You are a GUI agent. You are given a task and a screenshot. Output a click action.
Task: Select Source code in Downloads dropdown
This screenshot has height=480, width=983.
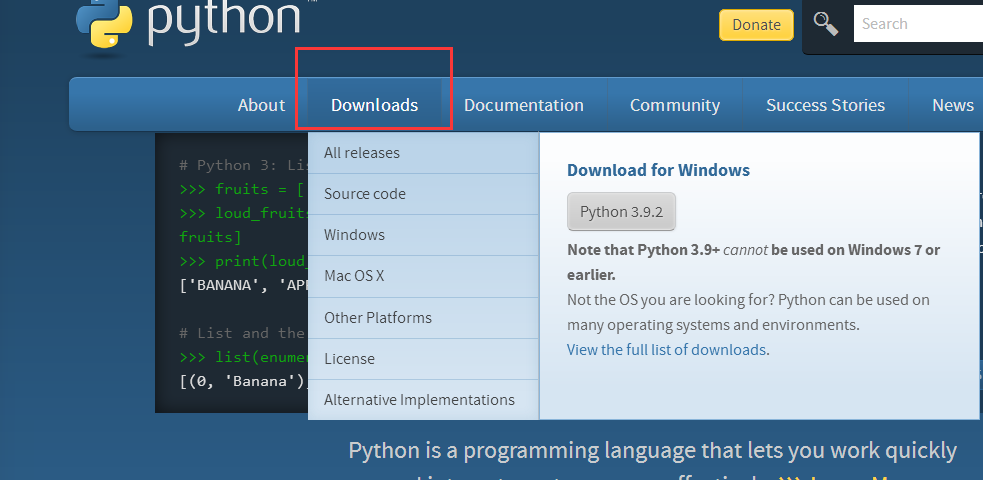(423, 194)
